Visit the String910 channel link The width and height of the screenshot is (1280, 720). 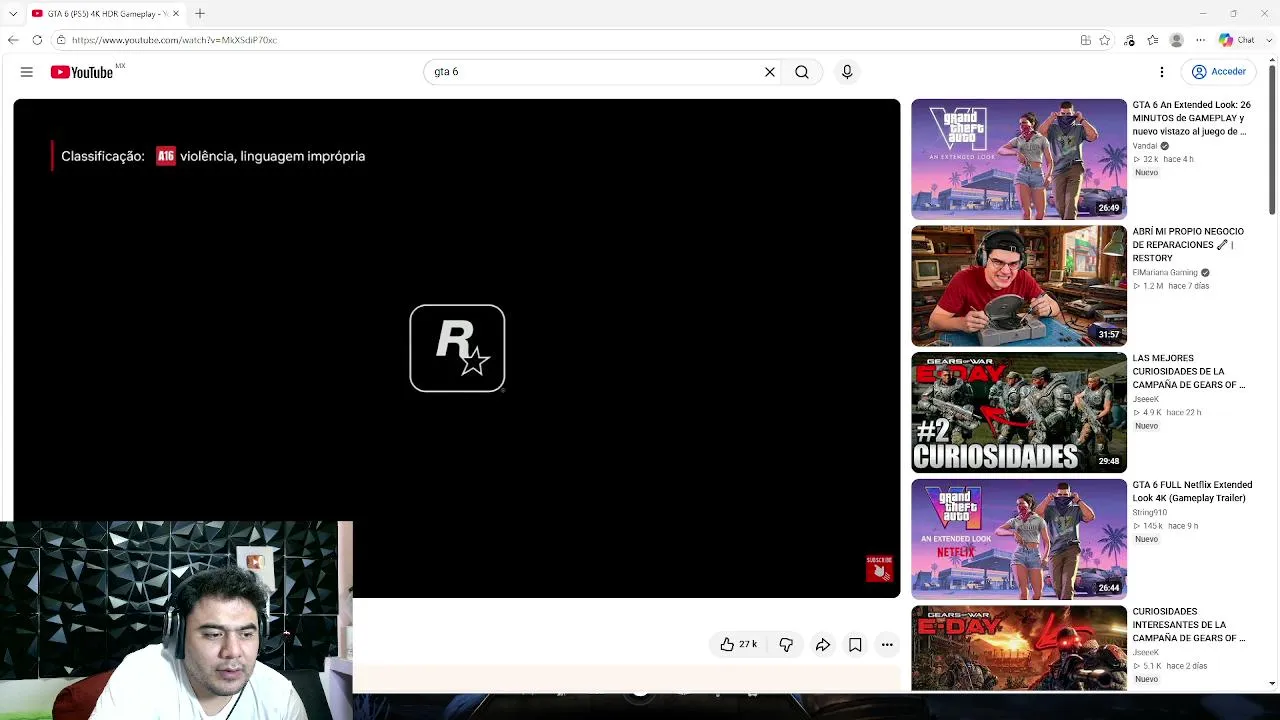pos(1150,512)
